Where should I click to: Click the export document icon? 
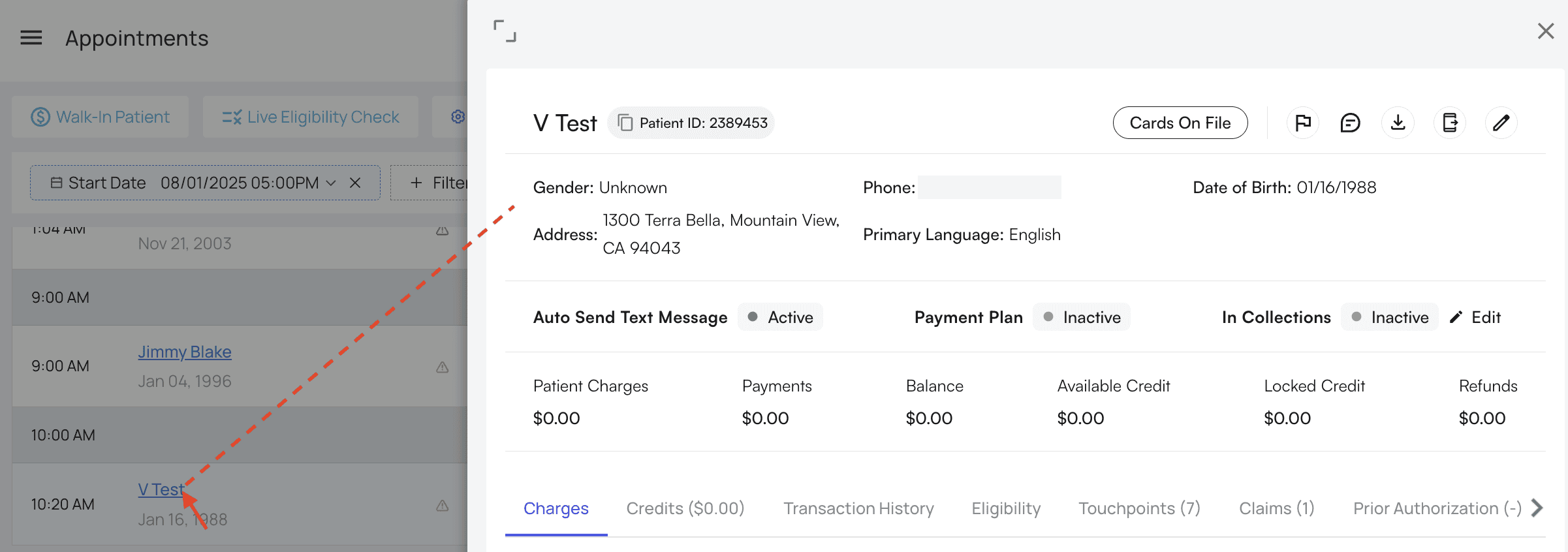point(1450,123)
